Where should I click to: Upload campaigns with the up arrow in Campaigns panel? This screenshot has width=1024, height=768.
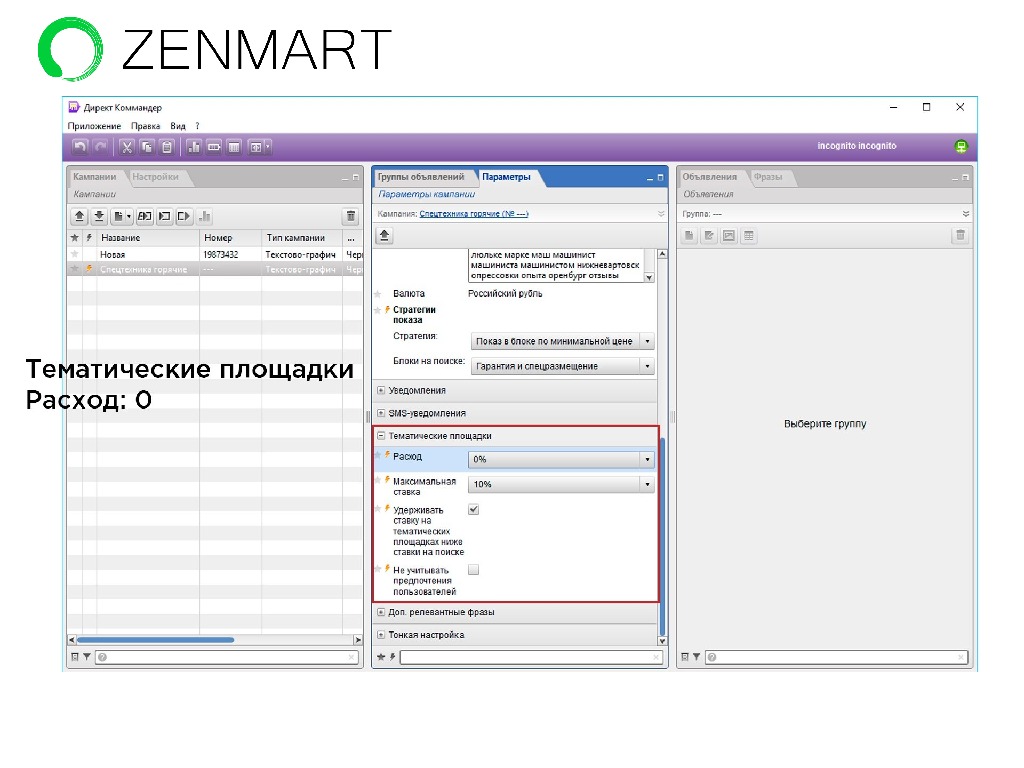[x=79, y=216]
